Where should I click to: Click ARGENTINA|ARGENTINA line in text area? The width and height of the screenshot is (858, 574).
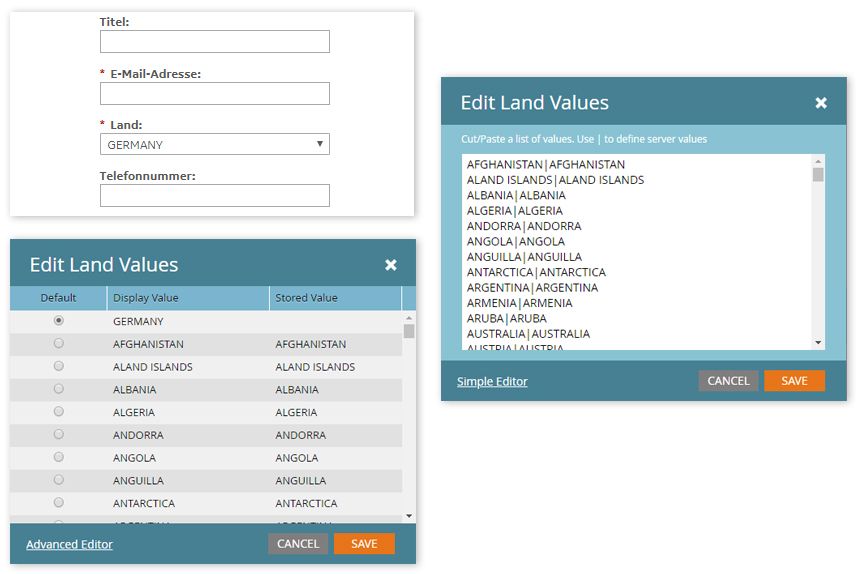pos(532,287)
